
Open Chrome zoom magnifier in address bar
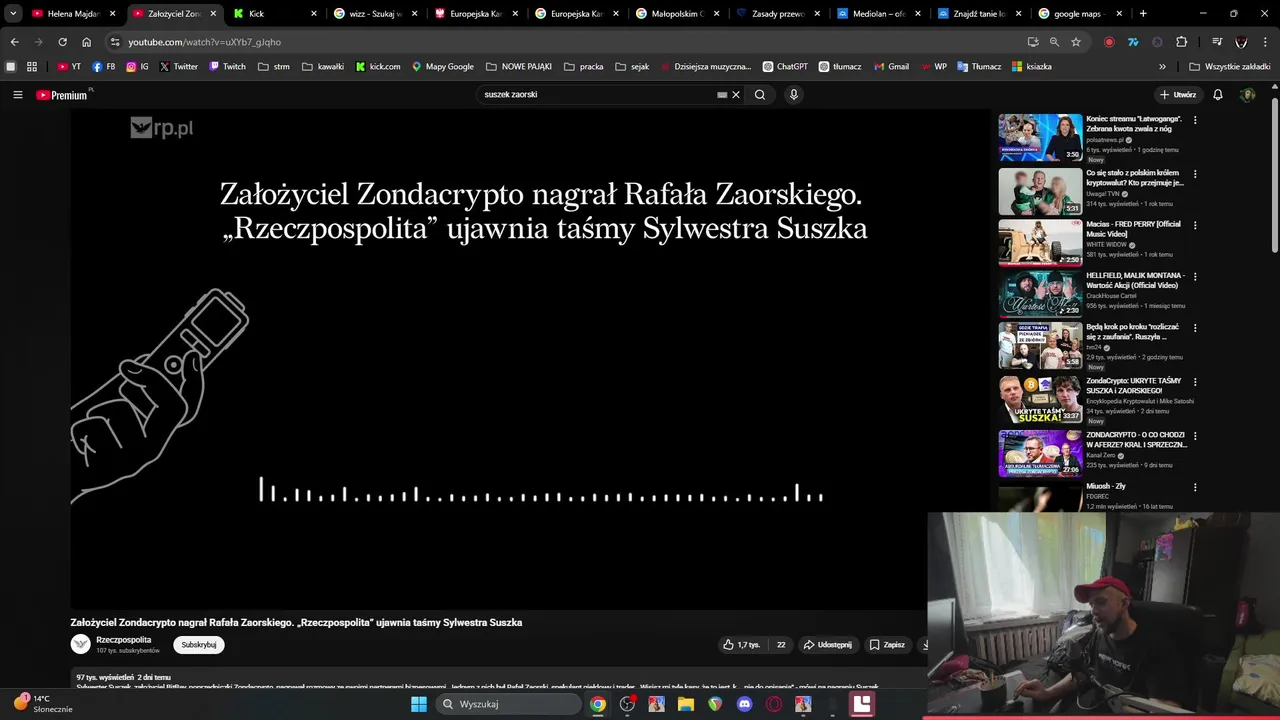[x=1054, y=42]
